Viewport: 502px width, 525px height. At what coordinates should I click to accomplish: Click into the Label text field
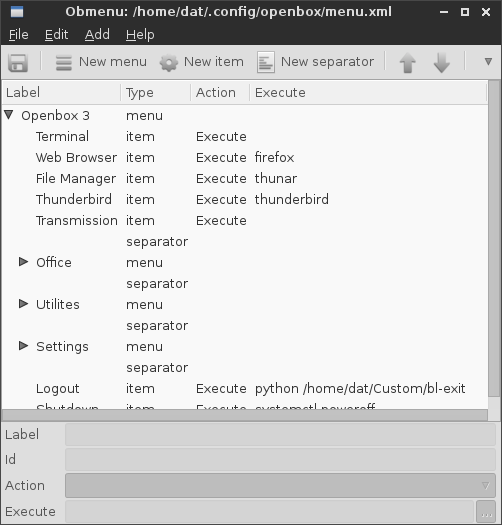click(x=280, y=435)
